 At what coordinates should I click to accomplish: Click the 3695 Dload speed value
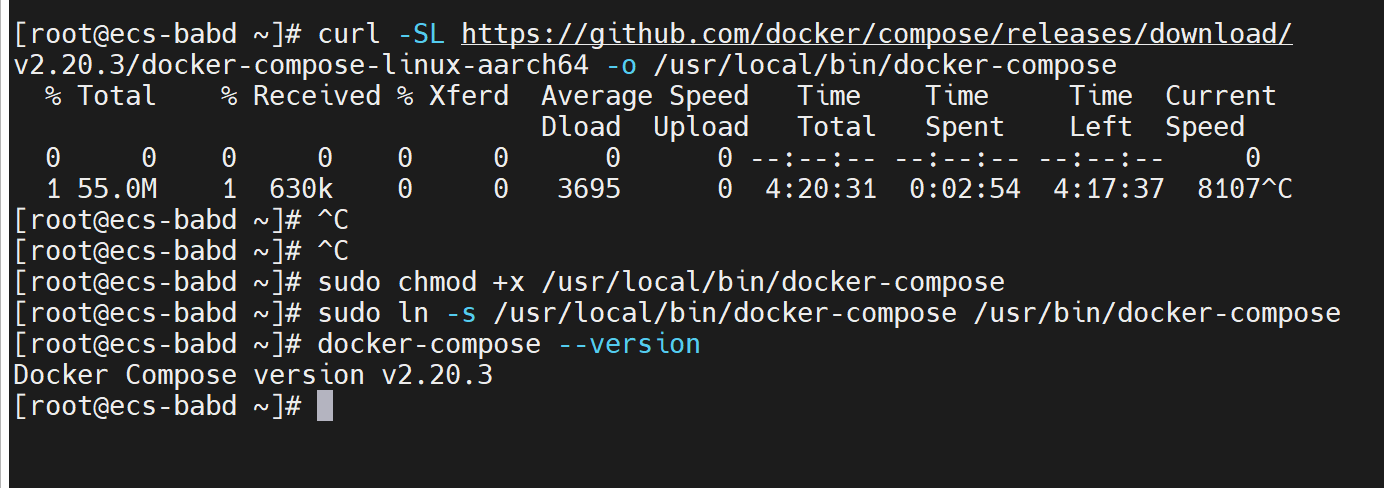[x=589, y=189]
